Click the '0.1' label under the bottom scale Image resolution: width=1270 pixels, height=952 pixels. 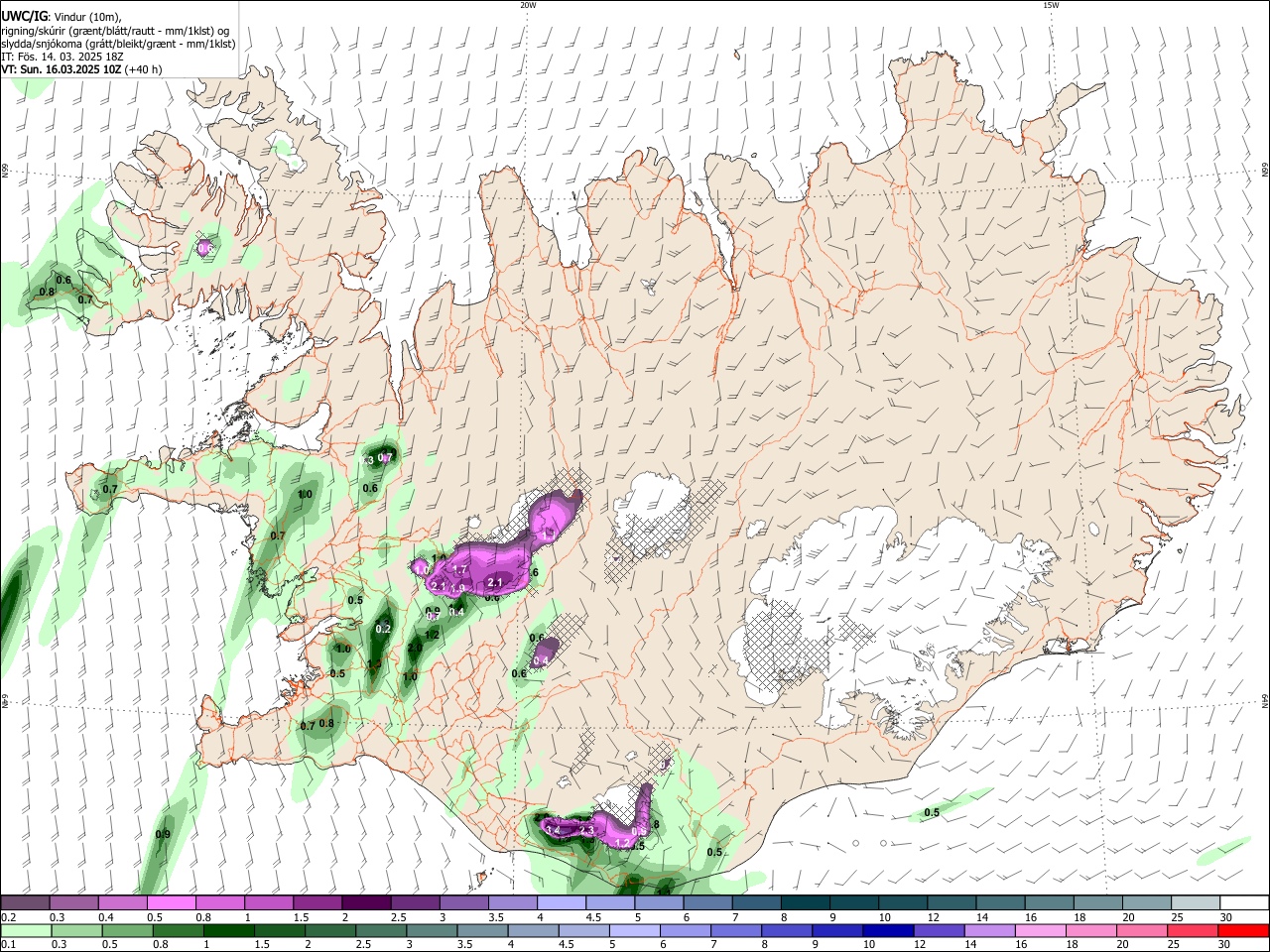click(x=8, y=946)
